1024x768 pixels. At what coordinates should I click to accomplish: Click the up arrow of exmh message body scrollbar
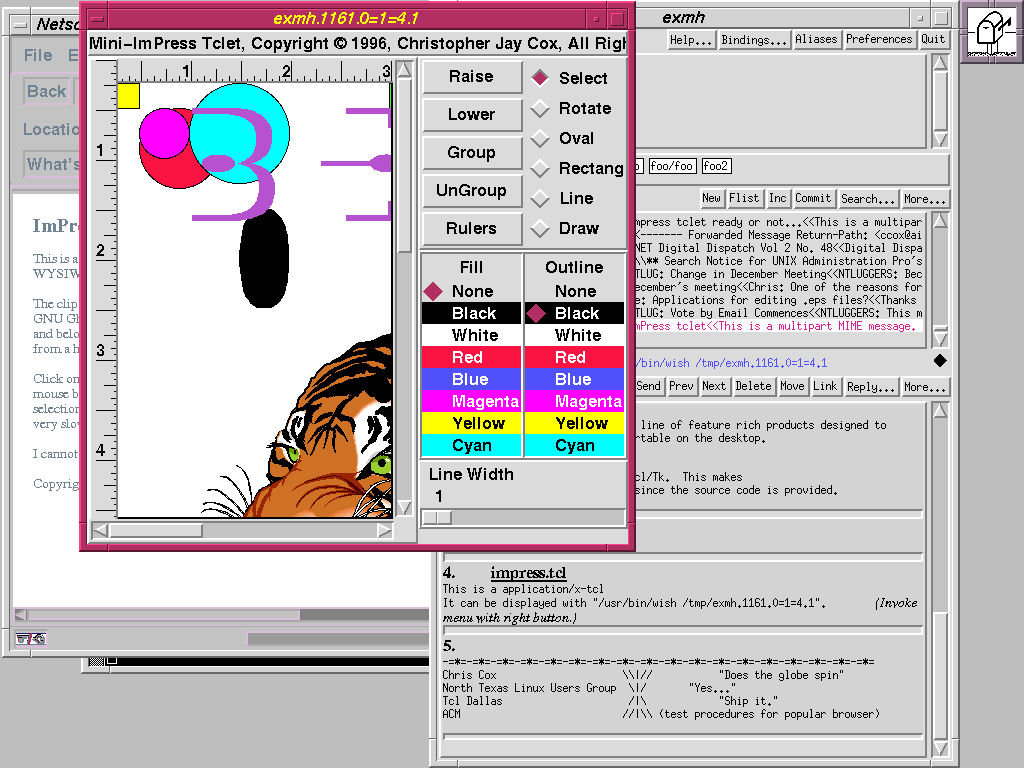(940, 410)
